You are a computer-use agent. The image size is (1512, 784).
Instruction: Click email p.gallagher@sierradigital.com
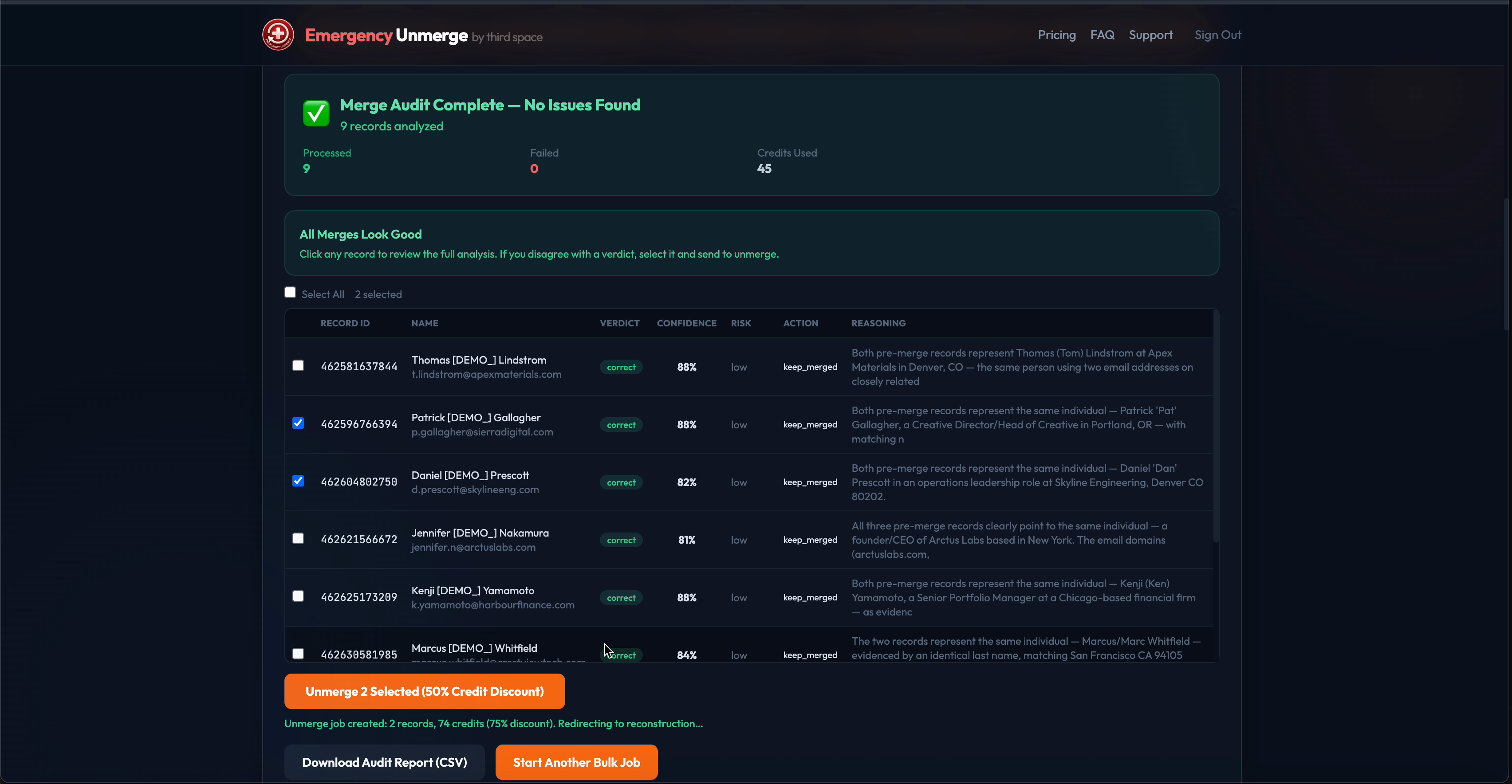pos(482,432)
